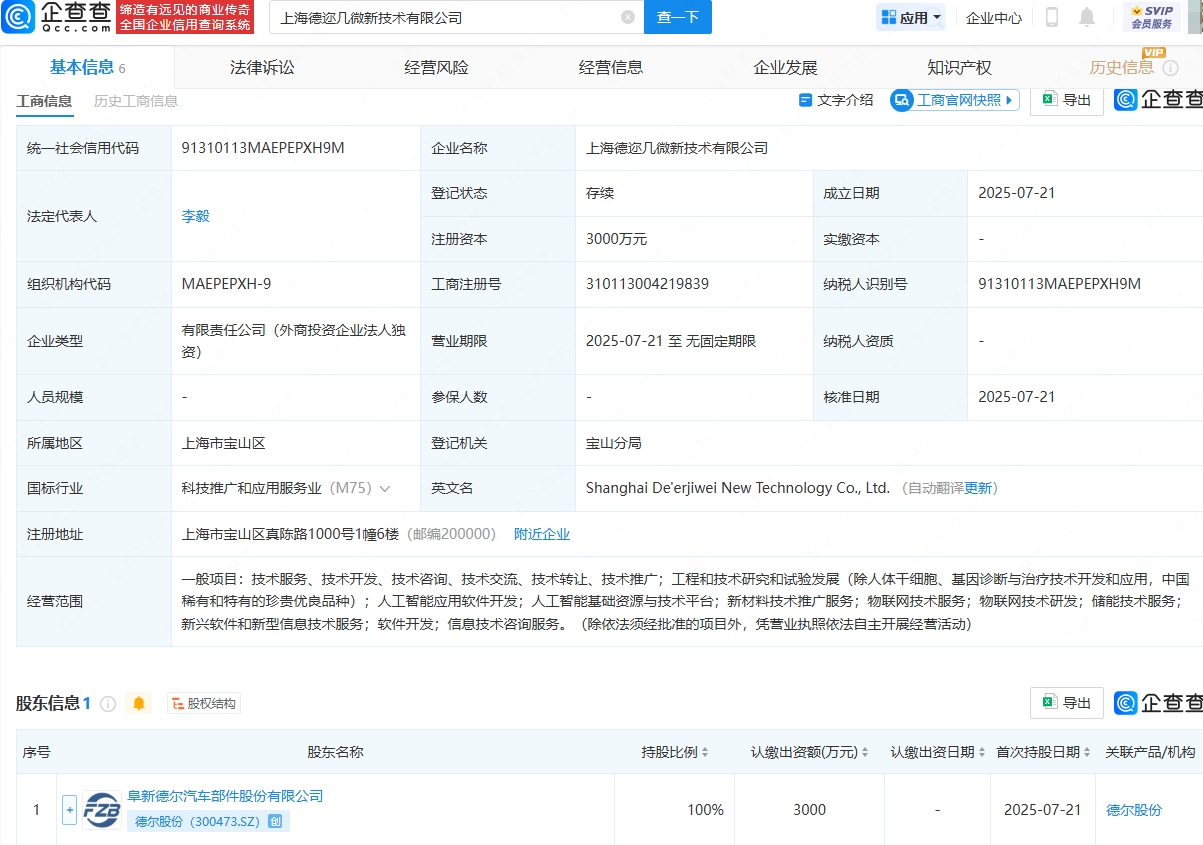This screenshot has width=1203, height=845.
Task: Click the FZB shareholder logo
Action: [x=102, y=809]
